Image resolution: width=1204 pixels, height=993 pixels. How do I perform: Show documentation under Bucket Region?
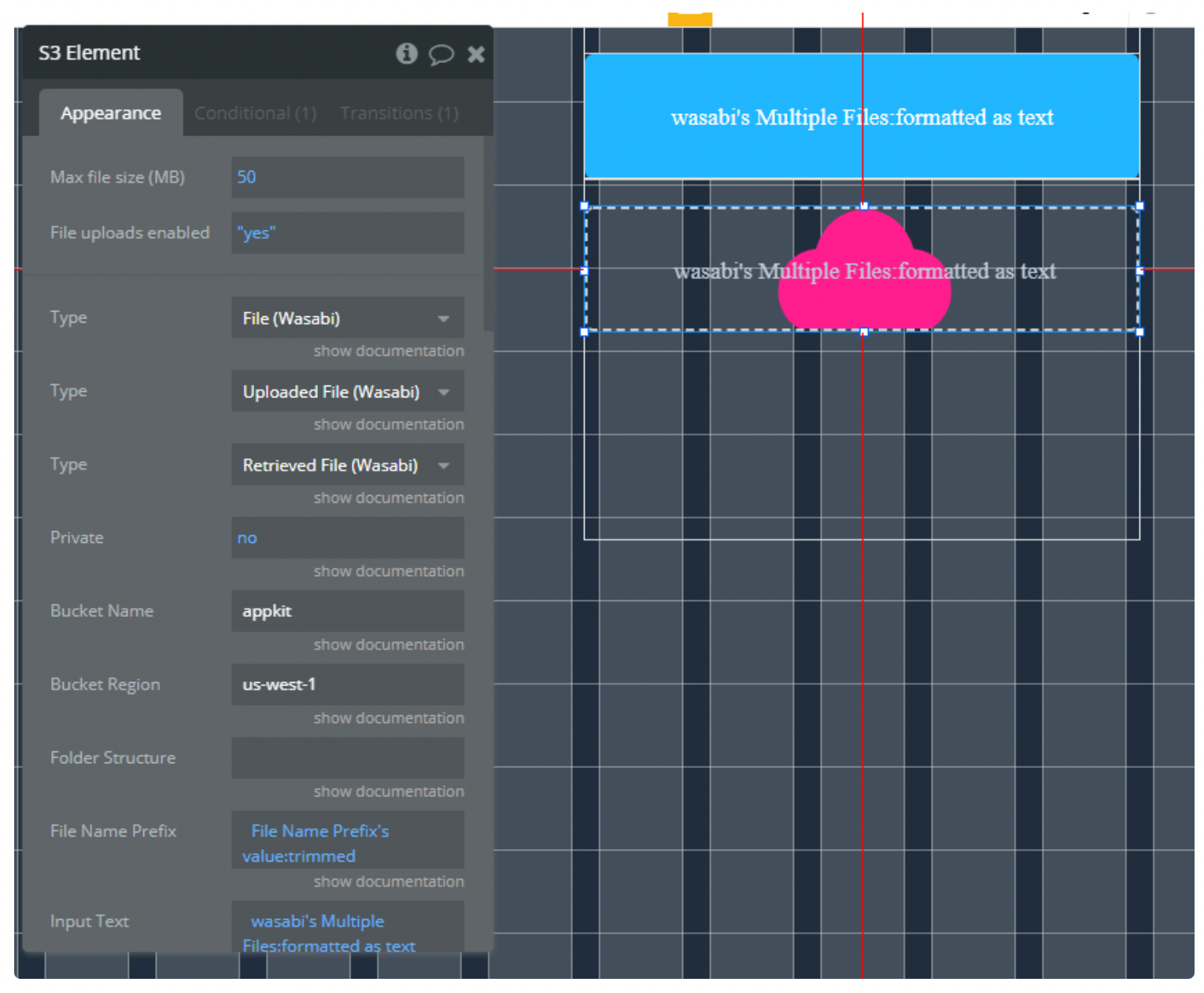coord(389,718)
